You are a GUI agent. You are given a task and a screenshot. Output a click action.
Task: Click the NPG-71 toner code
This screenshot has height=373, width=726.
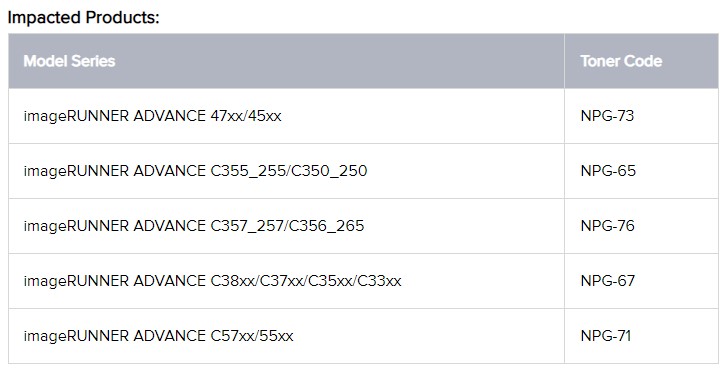tap(606, 336)
